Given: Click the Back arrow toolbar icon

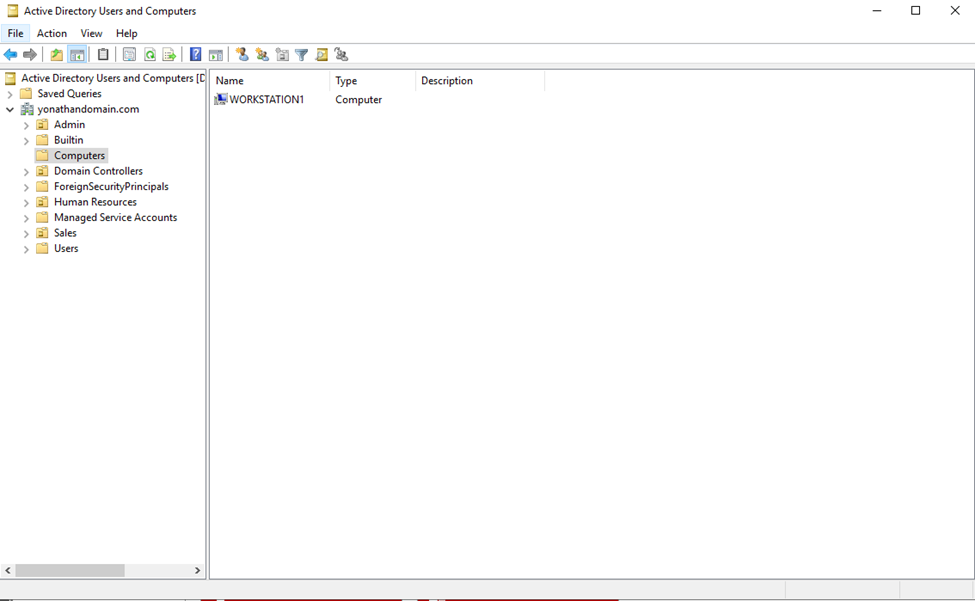Looking at the screenshot, I should 11,55.
